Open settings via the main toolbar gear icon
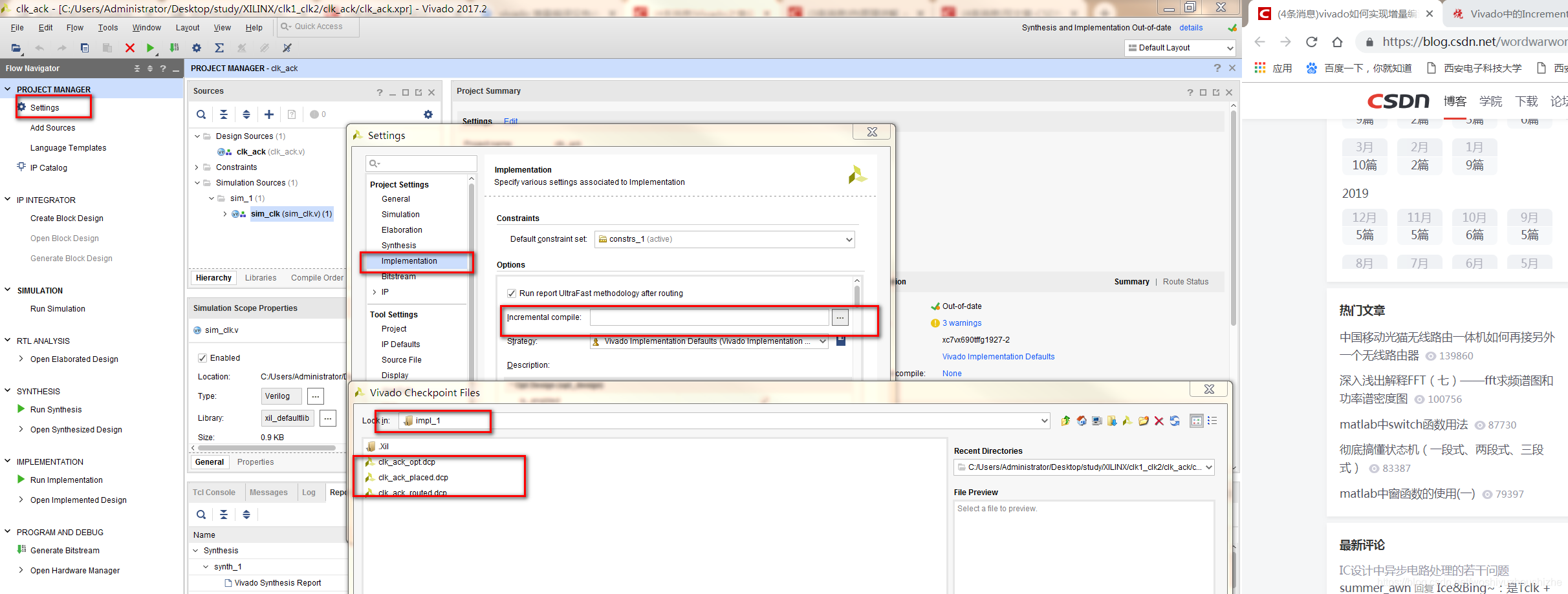This screenshot has width=1568, height=594. [197, 48]
